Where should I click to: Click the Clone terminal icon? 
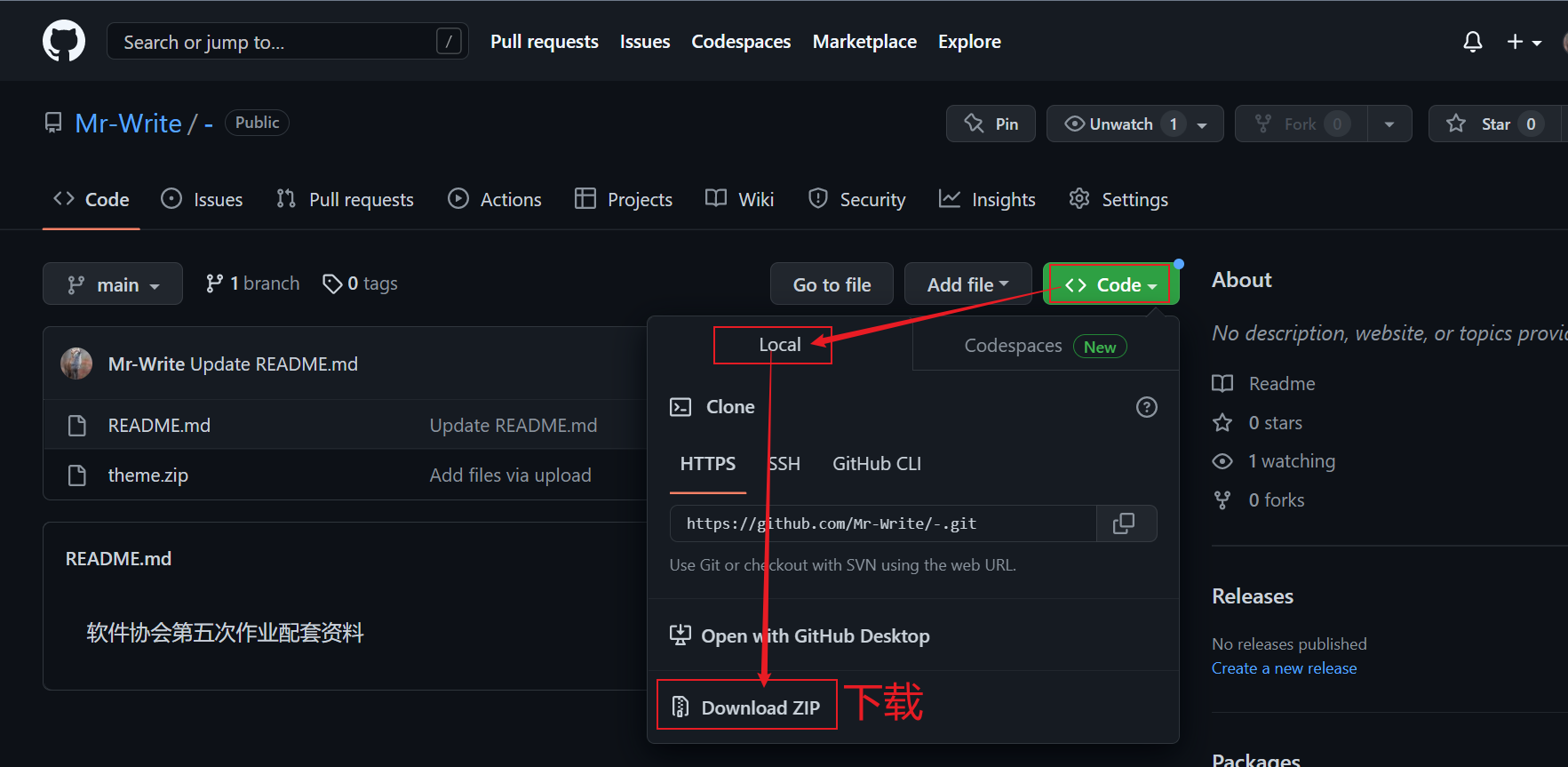click(x=681, y=407)
